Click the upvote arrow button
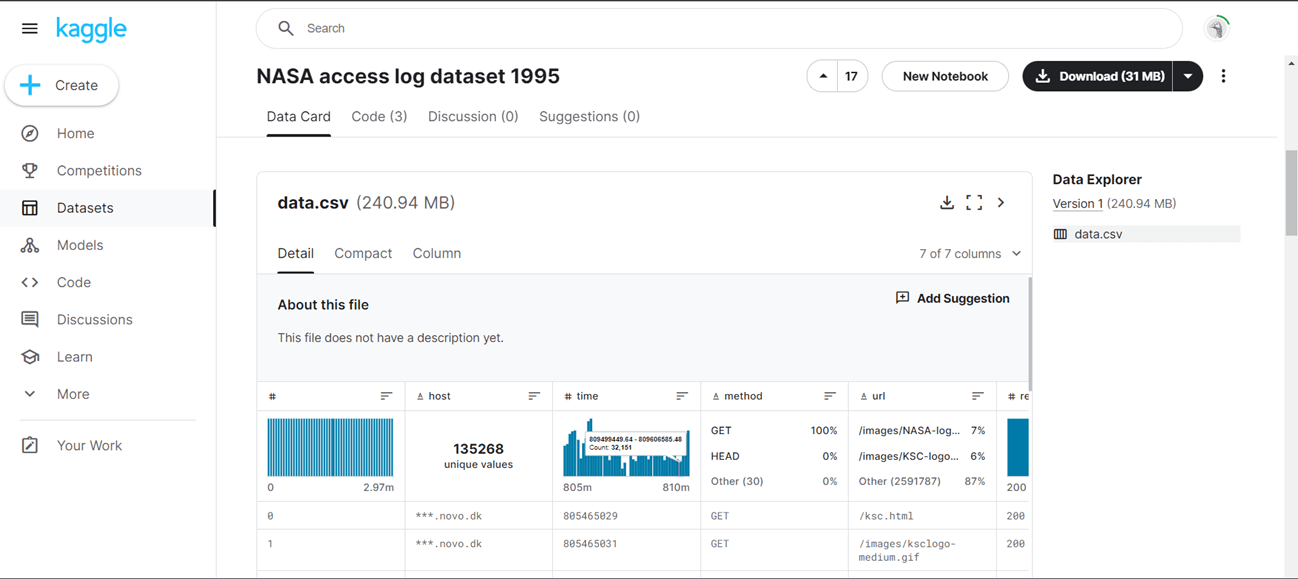 pos(823,76)
